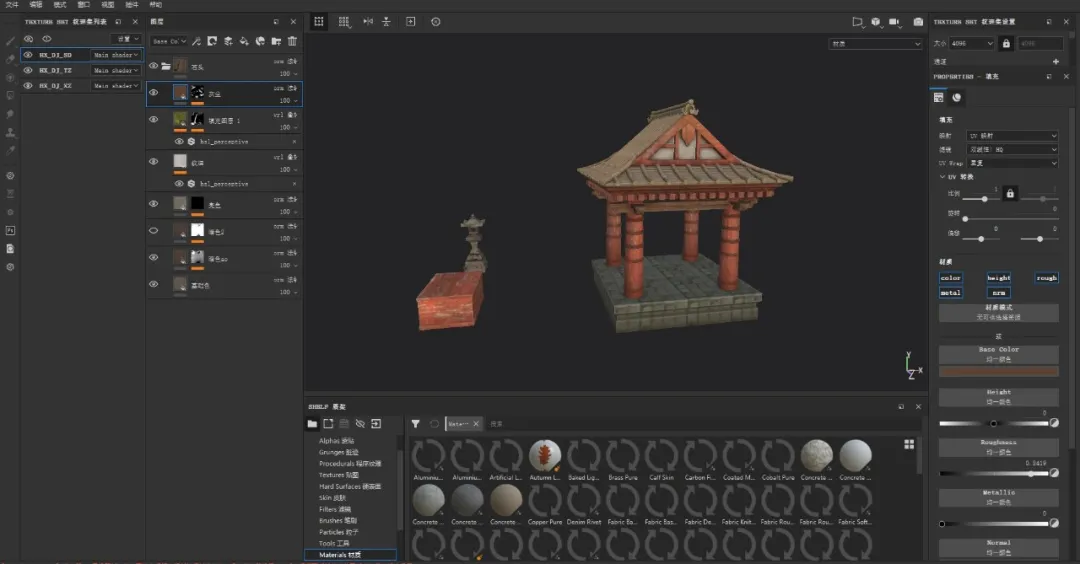
Task: Delete the layer with the trash icon
Action: 292,41
